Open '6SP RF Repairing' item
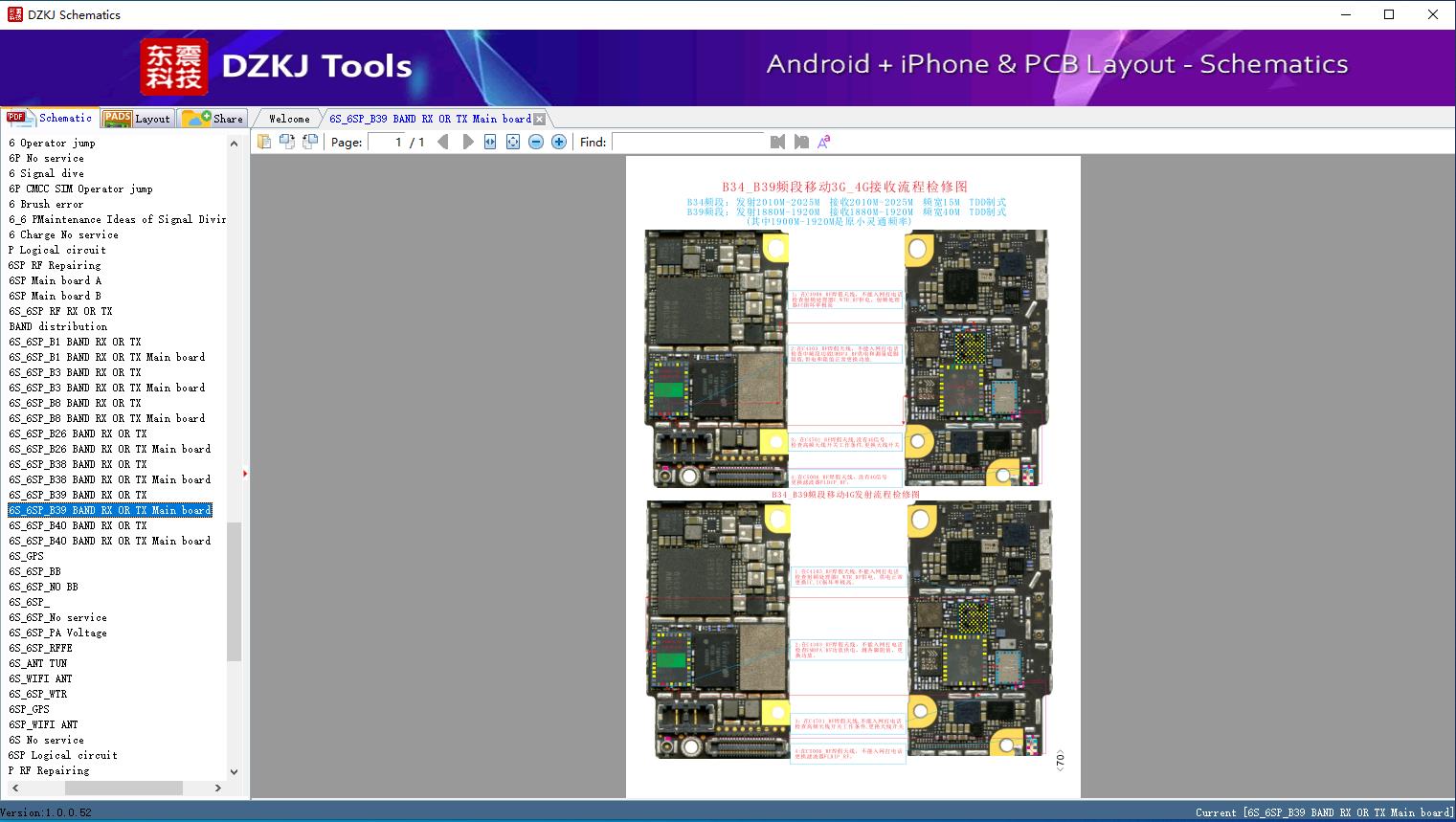1456x822 pixels. point(55,265)
